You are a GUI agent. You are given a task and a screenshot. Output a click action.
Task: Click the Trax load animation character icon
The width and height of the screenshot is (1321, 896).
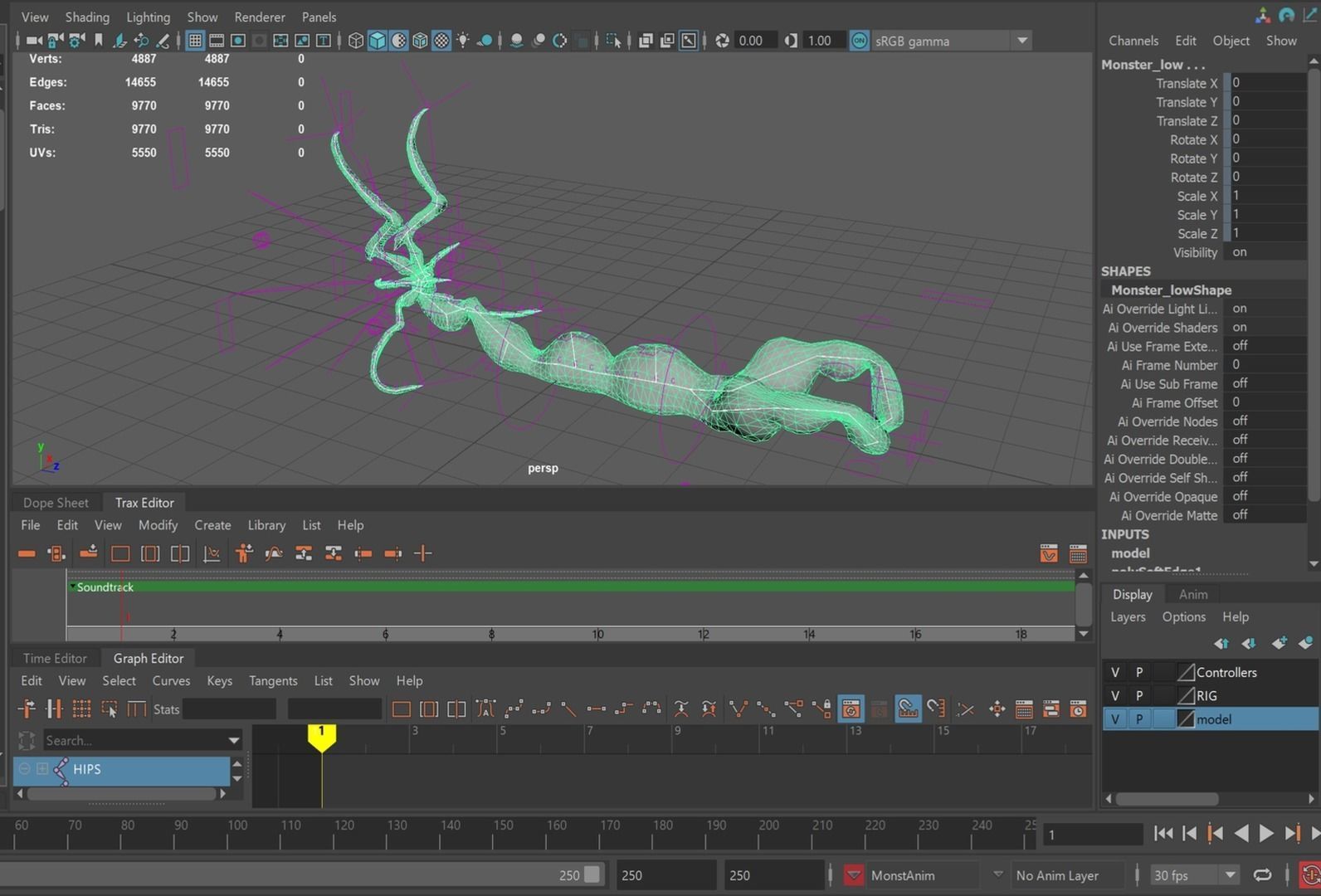(x=243, y=553)
